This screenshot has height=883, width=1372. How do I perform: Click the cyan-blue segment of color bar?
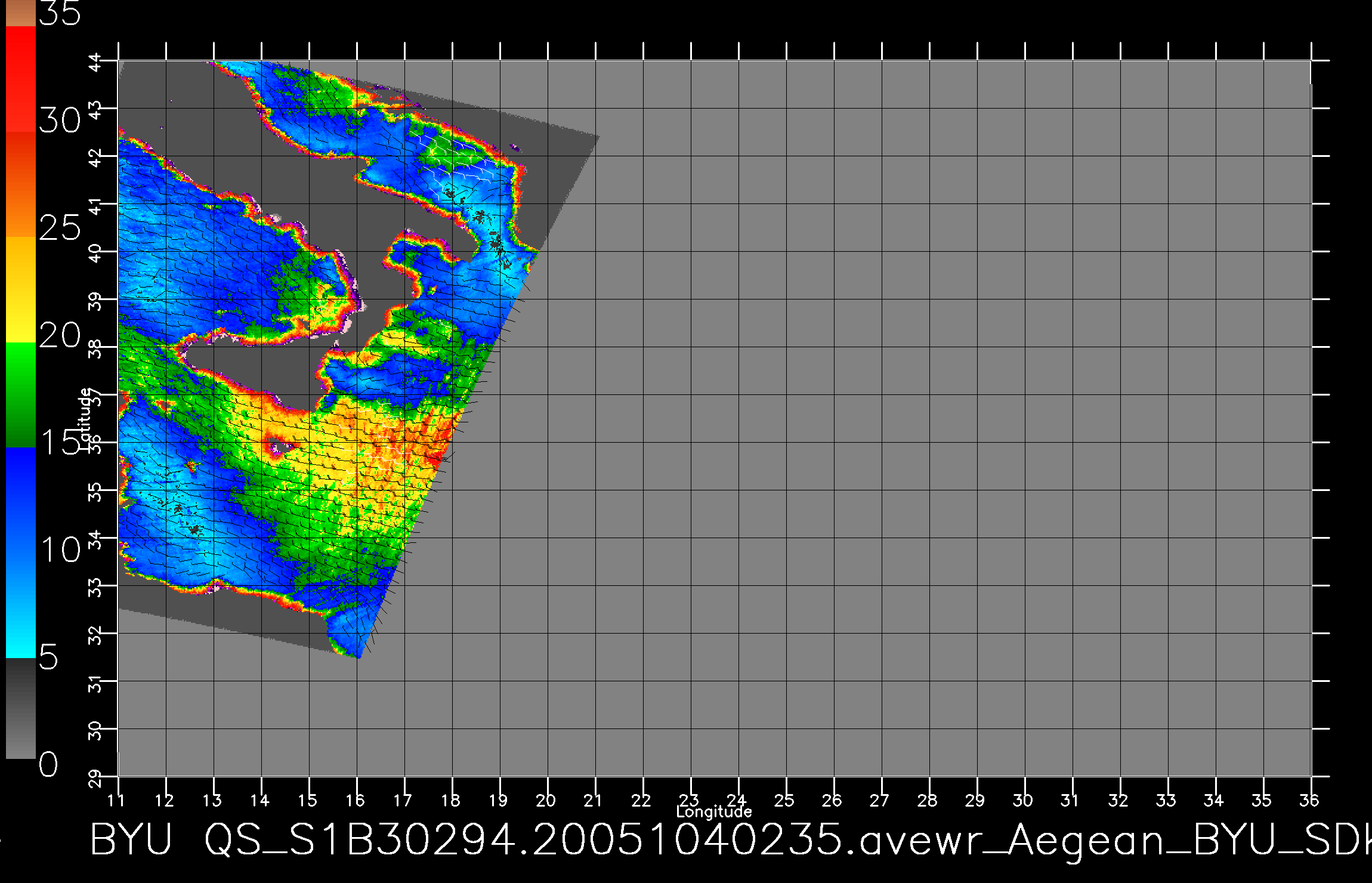(x=21, y=552)
